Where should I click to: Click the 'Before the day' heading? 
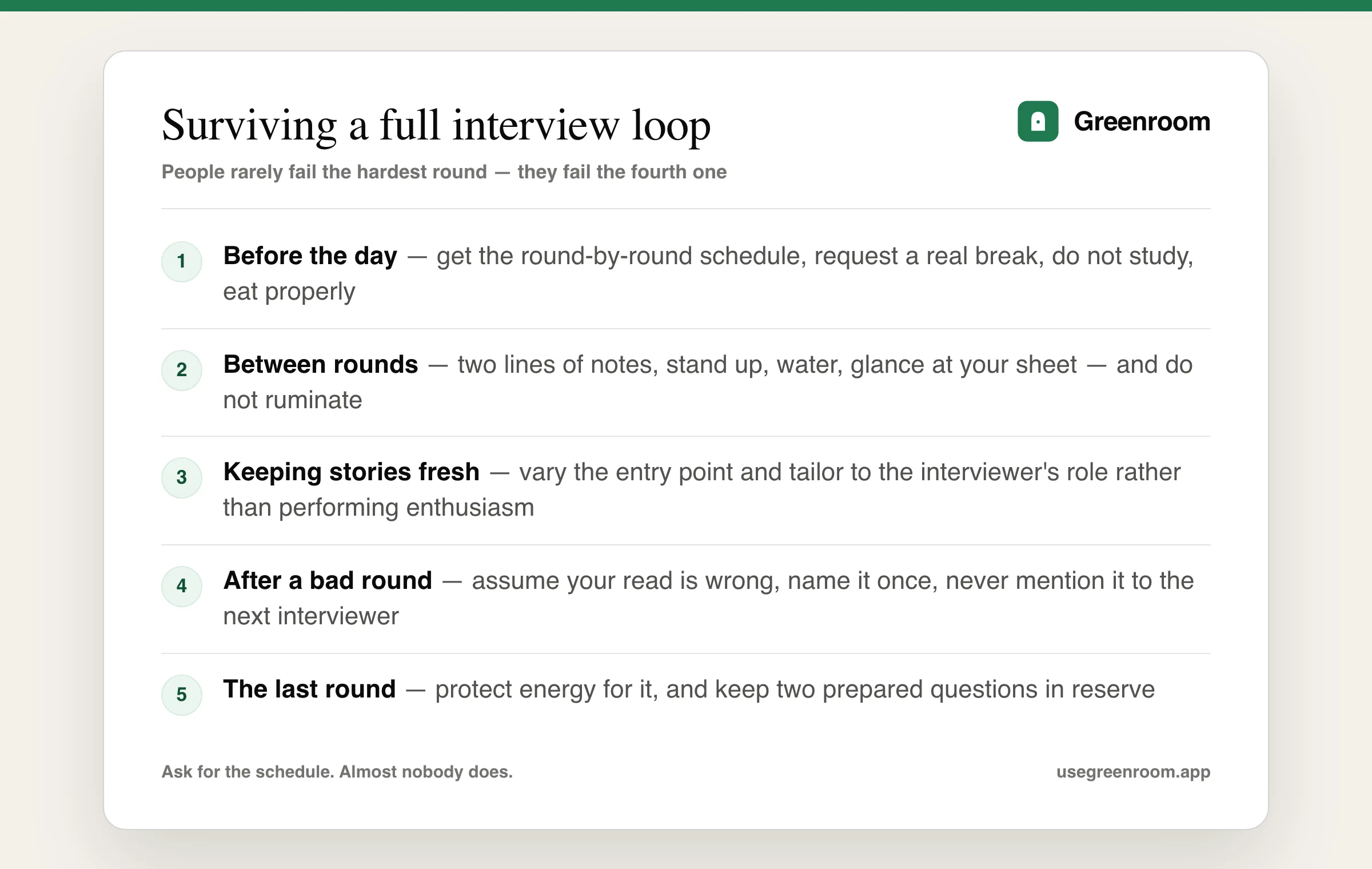click(310, 256)
